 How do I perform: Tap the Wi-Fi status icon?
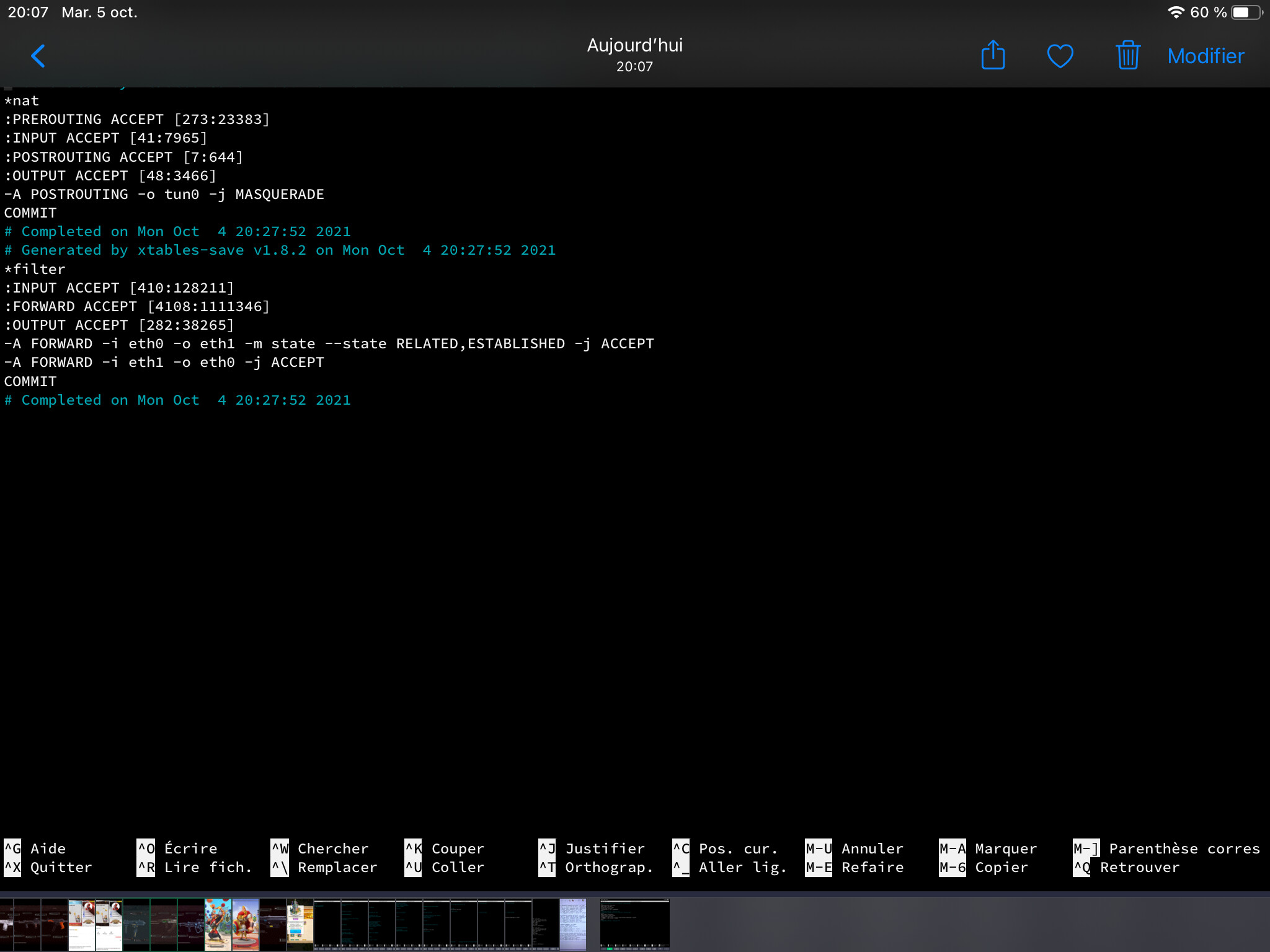tap(1176, 12)
